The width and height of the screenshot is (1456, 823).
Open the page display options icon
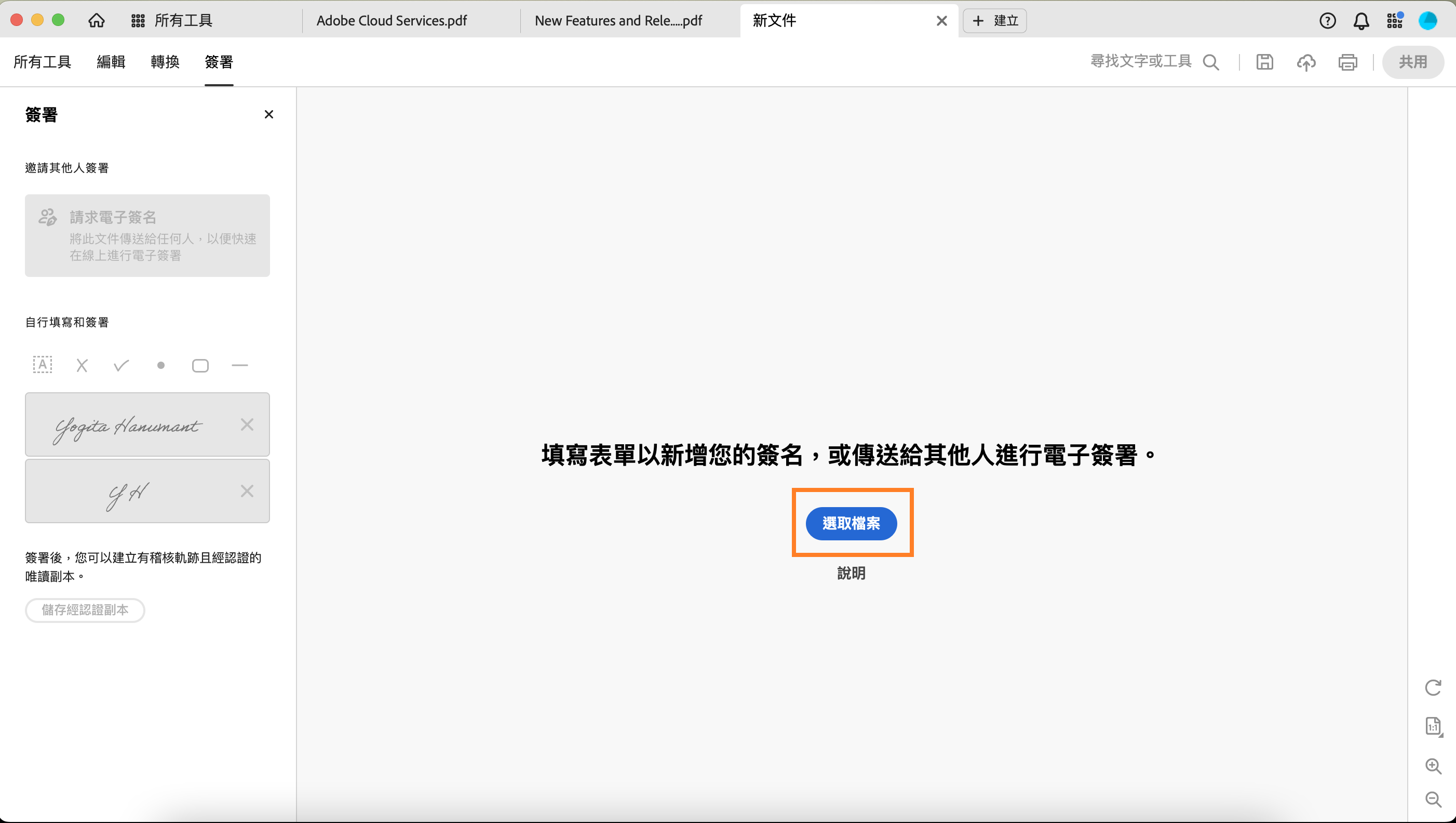1433,726
